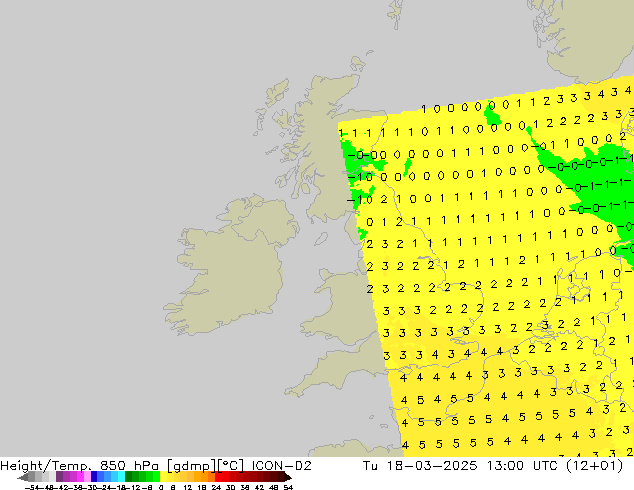Click the forecast date 'Tu 18-03-2025'
This screenshot has height=490, width=634.
[x=421, y=466]
